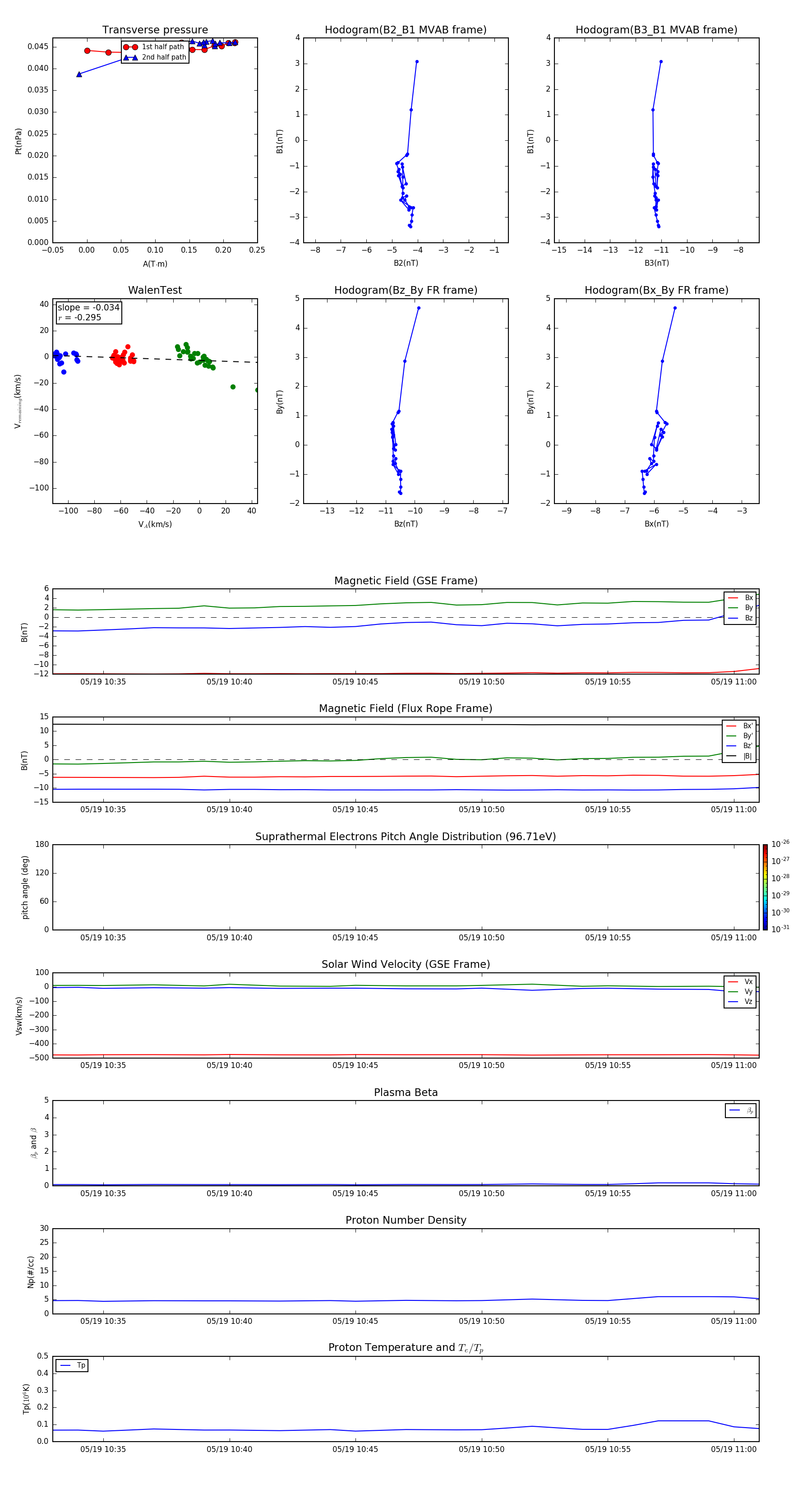The image size is (812, 1489).
Task: Click "Vy" in the solar wind legend
Action: (x=741, y=991)
